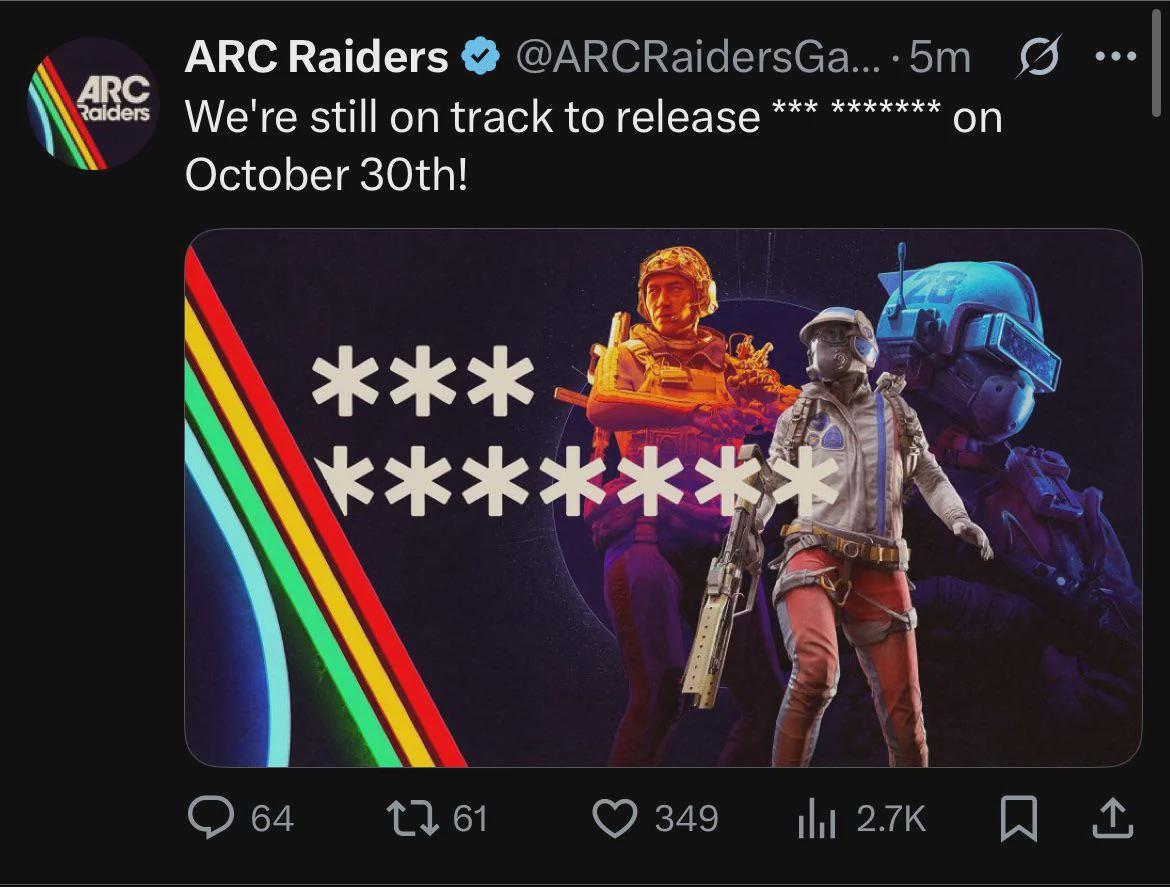Repost the tweet using the retweet icon
1170x887 pixels.
click(412, 818)
